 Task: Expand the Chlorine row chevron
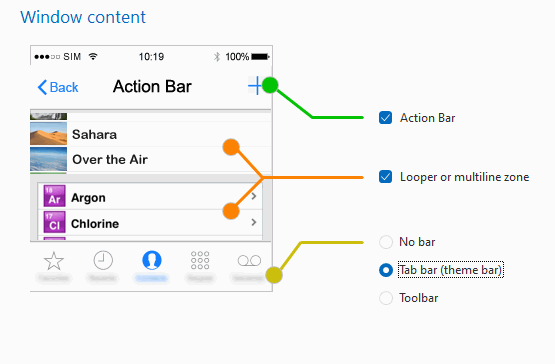pyautogui.click(x=254, y=222)
